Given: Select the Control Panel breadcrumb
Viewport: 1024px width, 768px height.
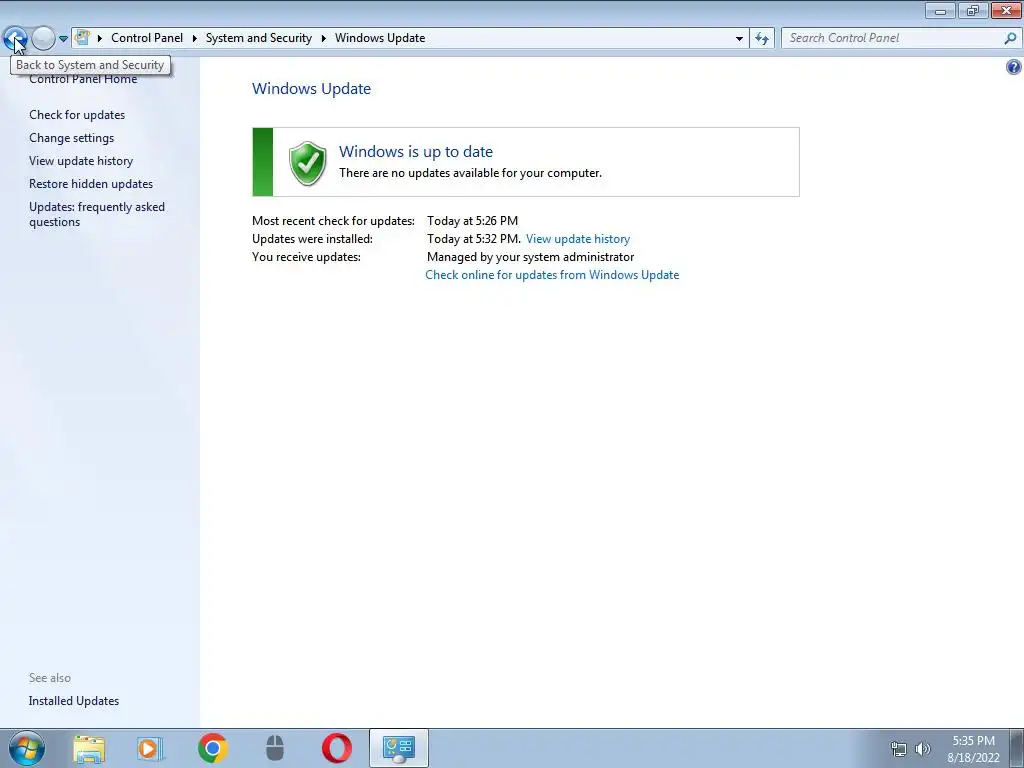Looking at the screenshot, I should (147, 38).
